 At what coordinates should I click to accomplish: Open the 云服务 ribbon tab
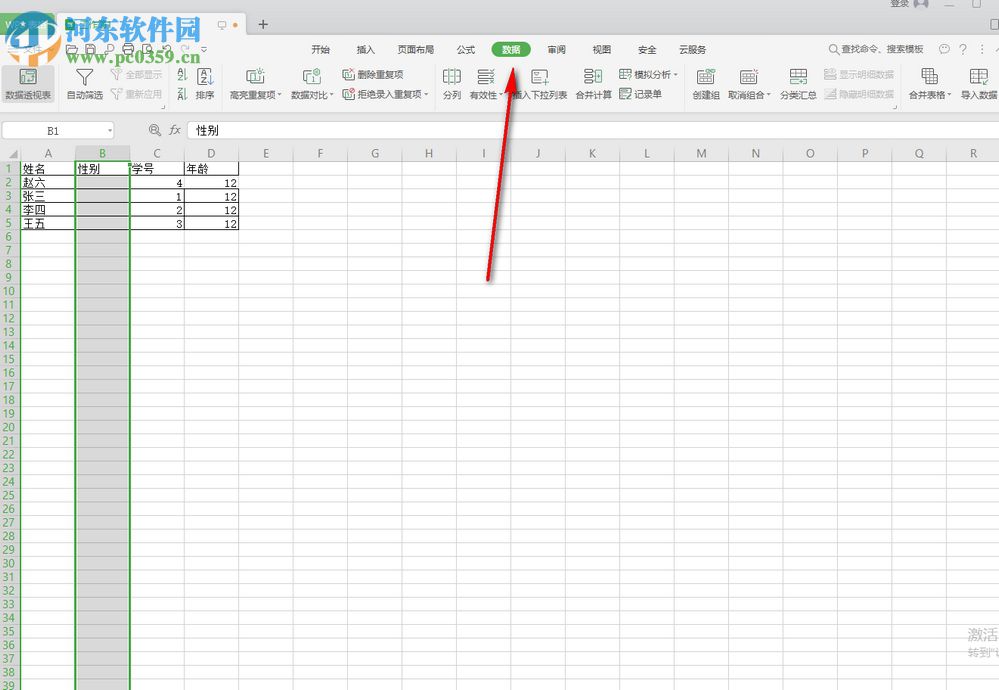693,50
